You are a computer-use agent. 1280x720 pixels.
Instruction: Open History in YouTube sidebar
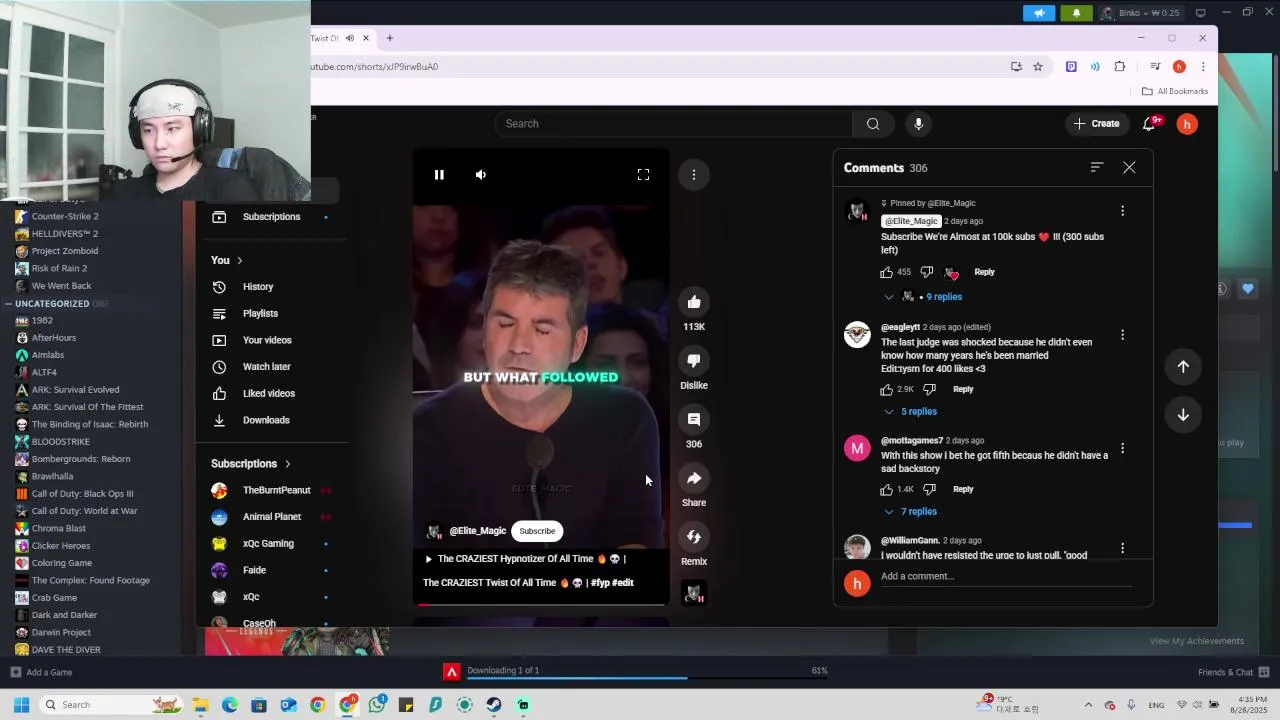pyautogui.click(x=258, y=287)
